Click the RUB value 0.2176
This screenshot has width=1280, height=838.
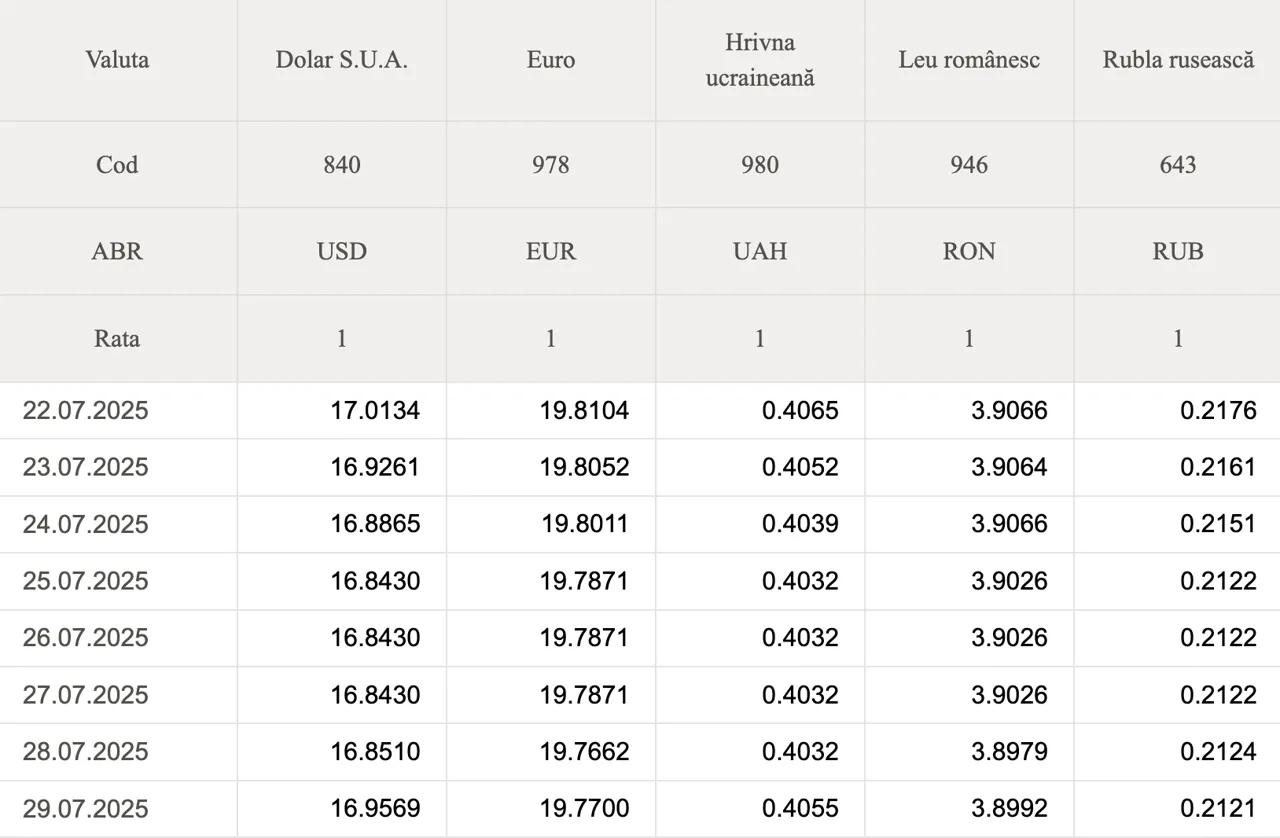[1218, 410]
